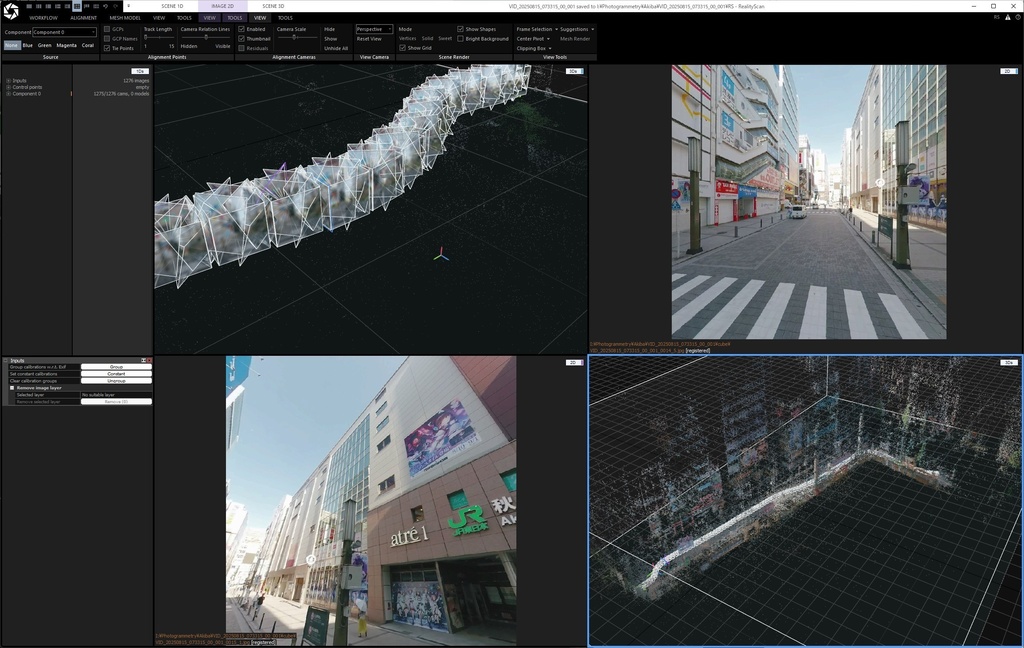Click the redo arrow in title bar
This screenshot has height=648, width=1024.
[x=115, y=6]
